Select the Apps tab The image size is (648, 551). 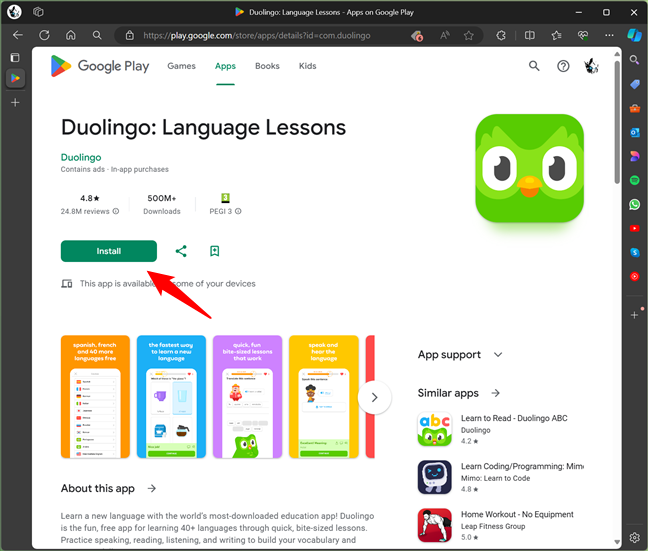tap(225, 66)
